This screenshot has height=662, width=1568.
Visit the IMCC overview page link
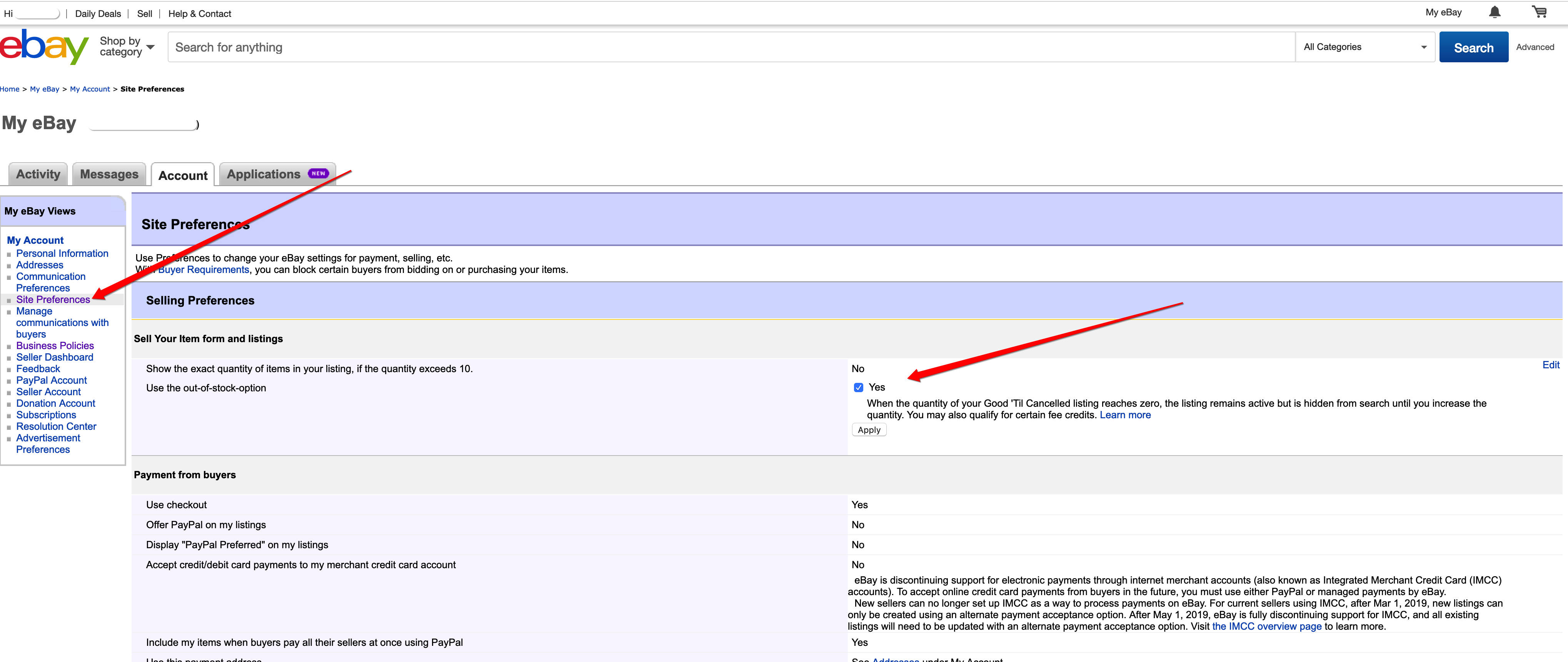[x=1267, y=626]
